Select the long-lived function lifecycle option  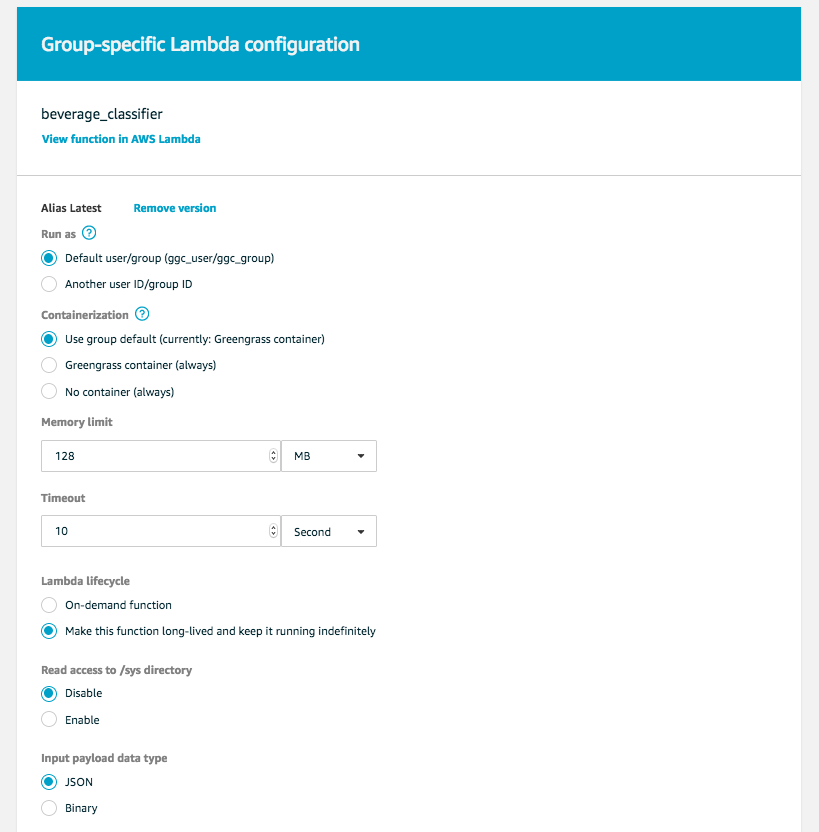pos(49,631)
